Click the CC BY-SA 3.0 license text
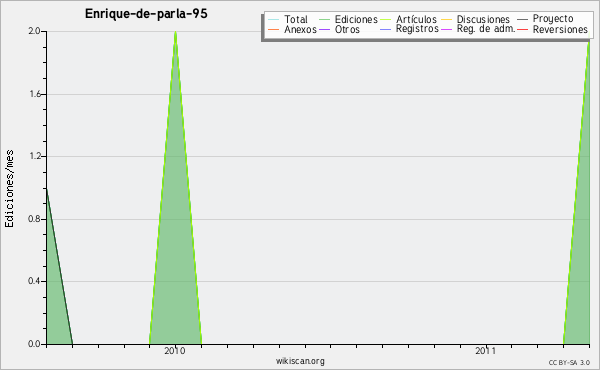This screenshot has width=600, height=370. pyautogui.click(x=569, y=363)
